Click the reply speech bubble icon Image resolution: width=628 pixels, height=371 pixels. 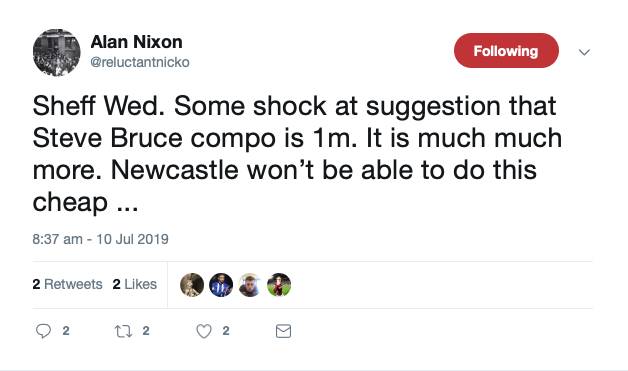click(x=43, y=331)
